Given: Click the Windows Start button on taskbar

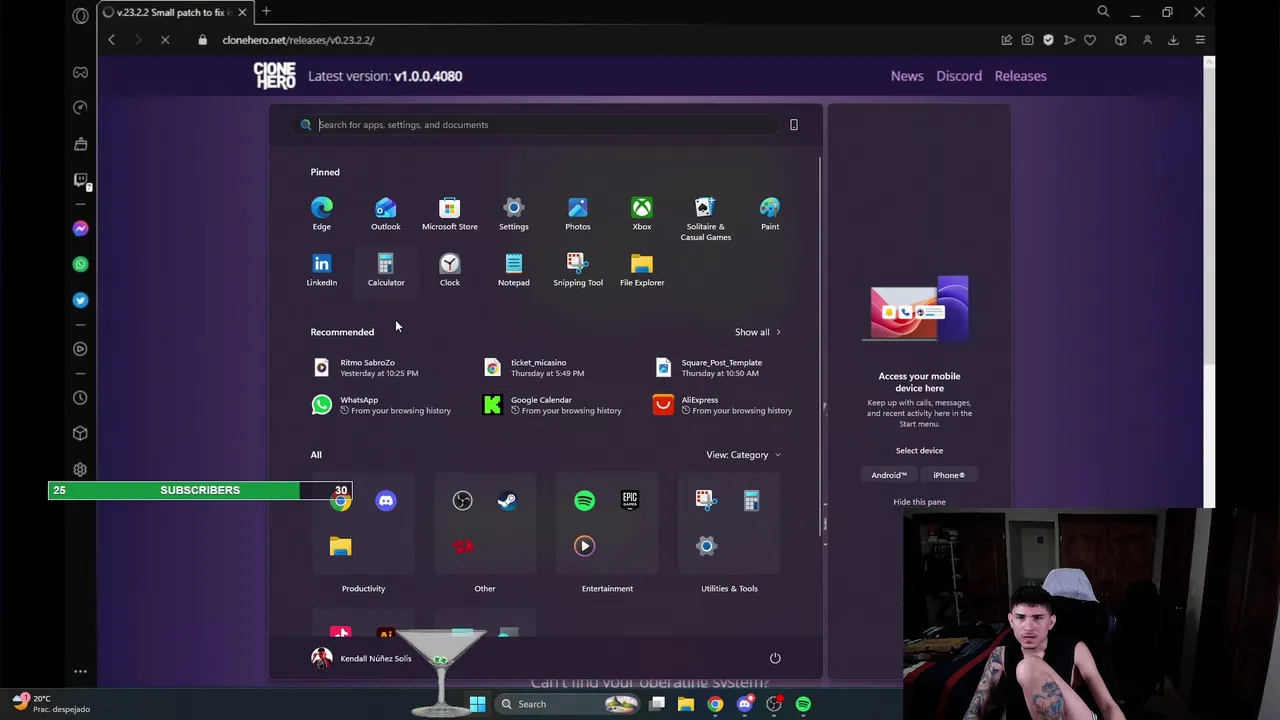Looking at the screenshot, I should pos(477,704).
